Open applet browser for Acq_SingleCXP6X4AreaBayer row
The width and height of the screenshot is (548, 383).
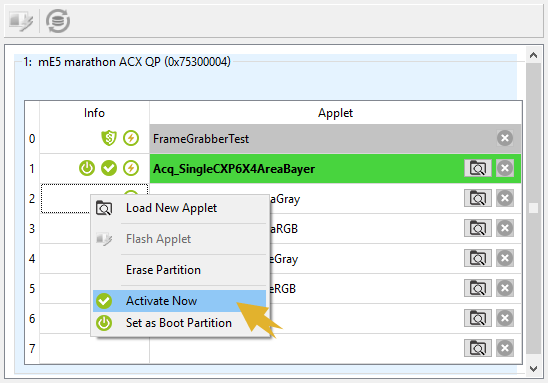477,168
